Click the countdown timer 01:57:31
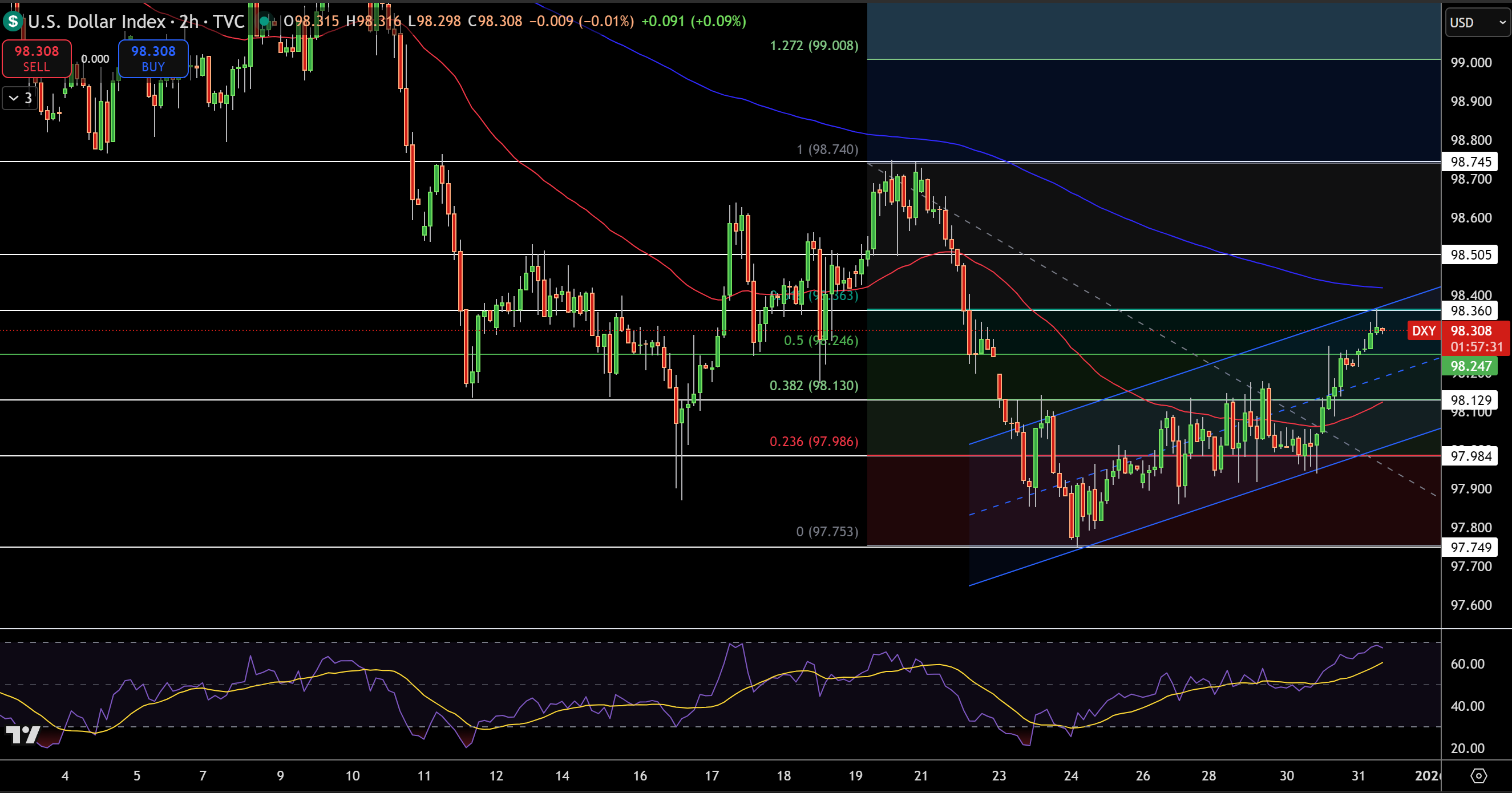Viewport: 1512px width, 793px height. point(1476,347)
